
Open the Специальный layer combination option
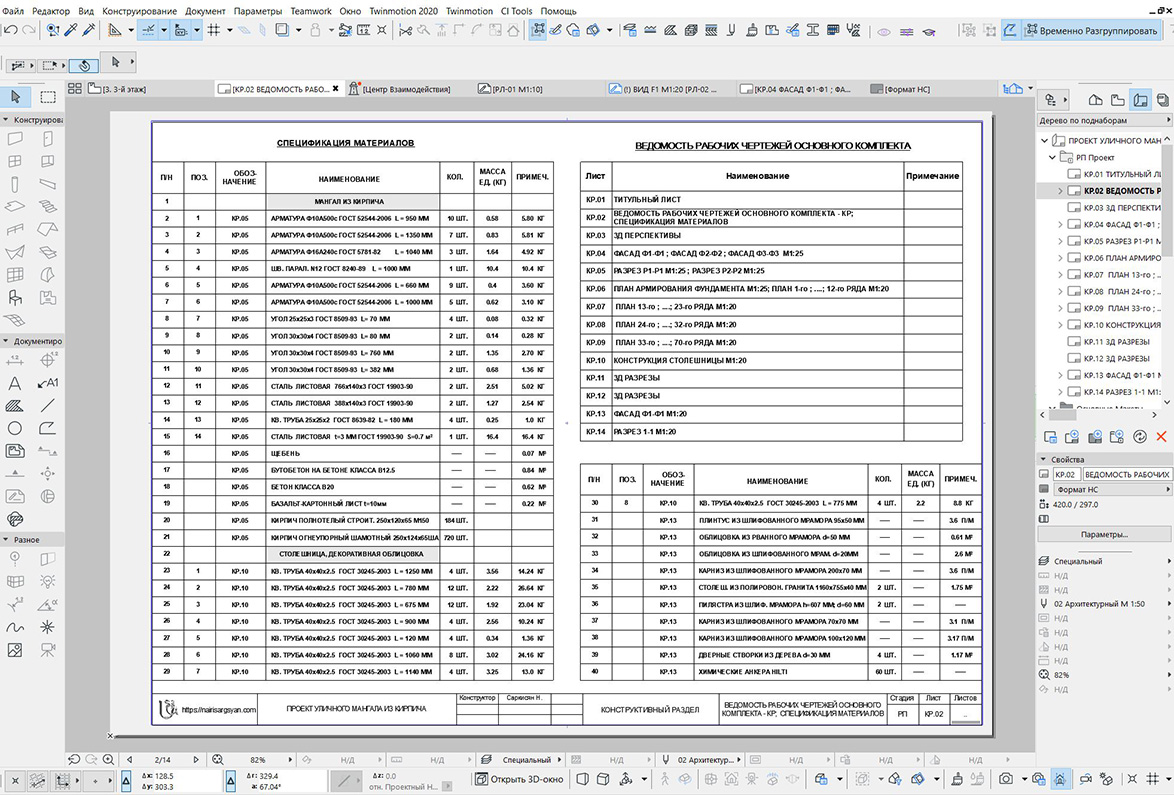[1104, 561]
